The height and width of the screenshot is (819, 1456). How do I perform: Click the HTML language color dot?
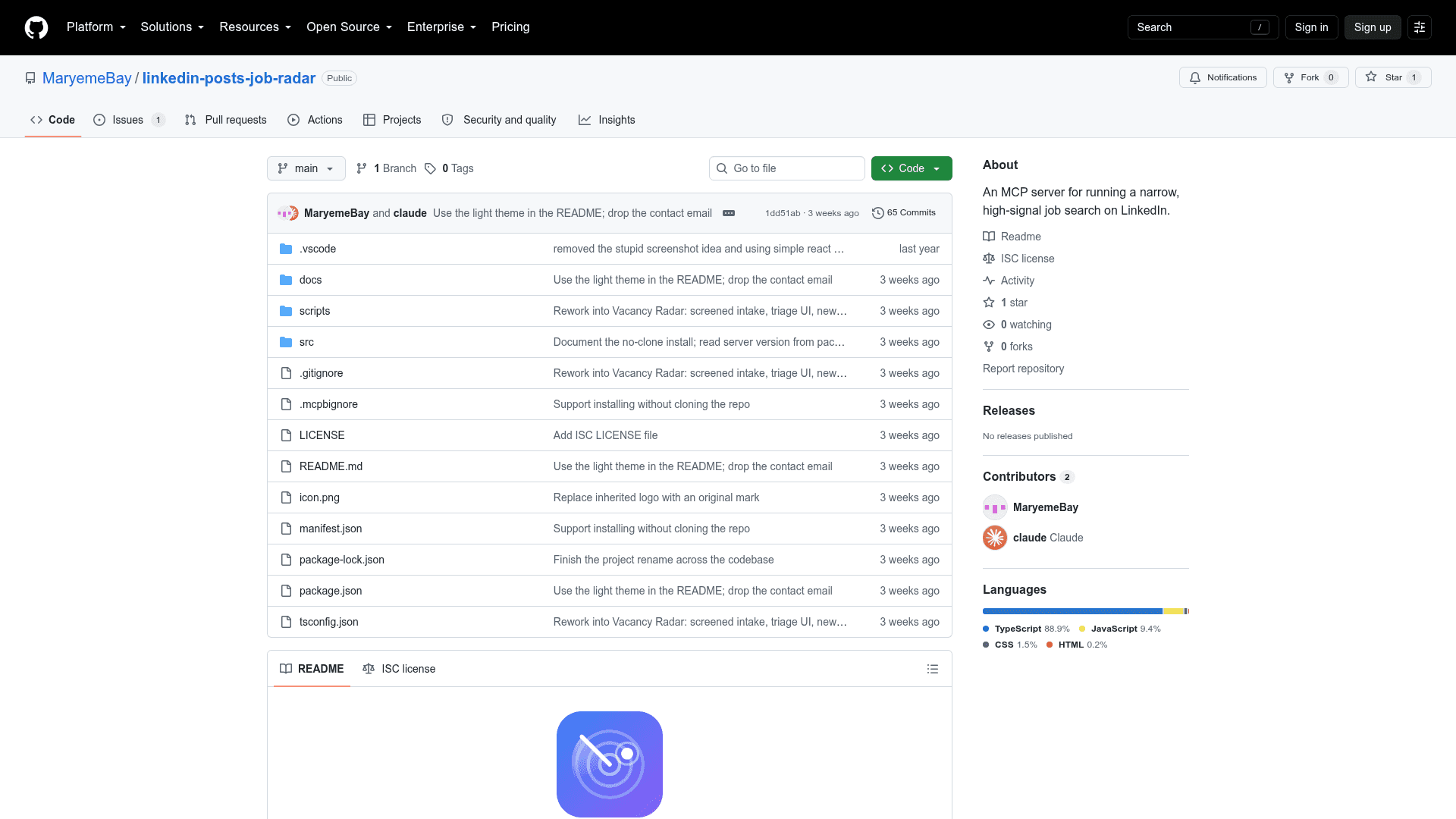click(1050, 645)
